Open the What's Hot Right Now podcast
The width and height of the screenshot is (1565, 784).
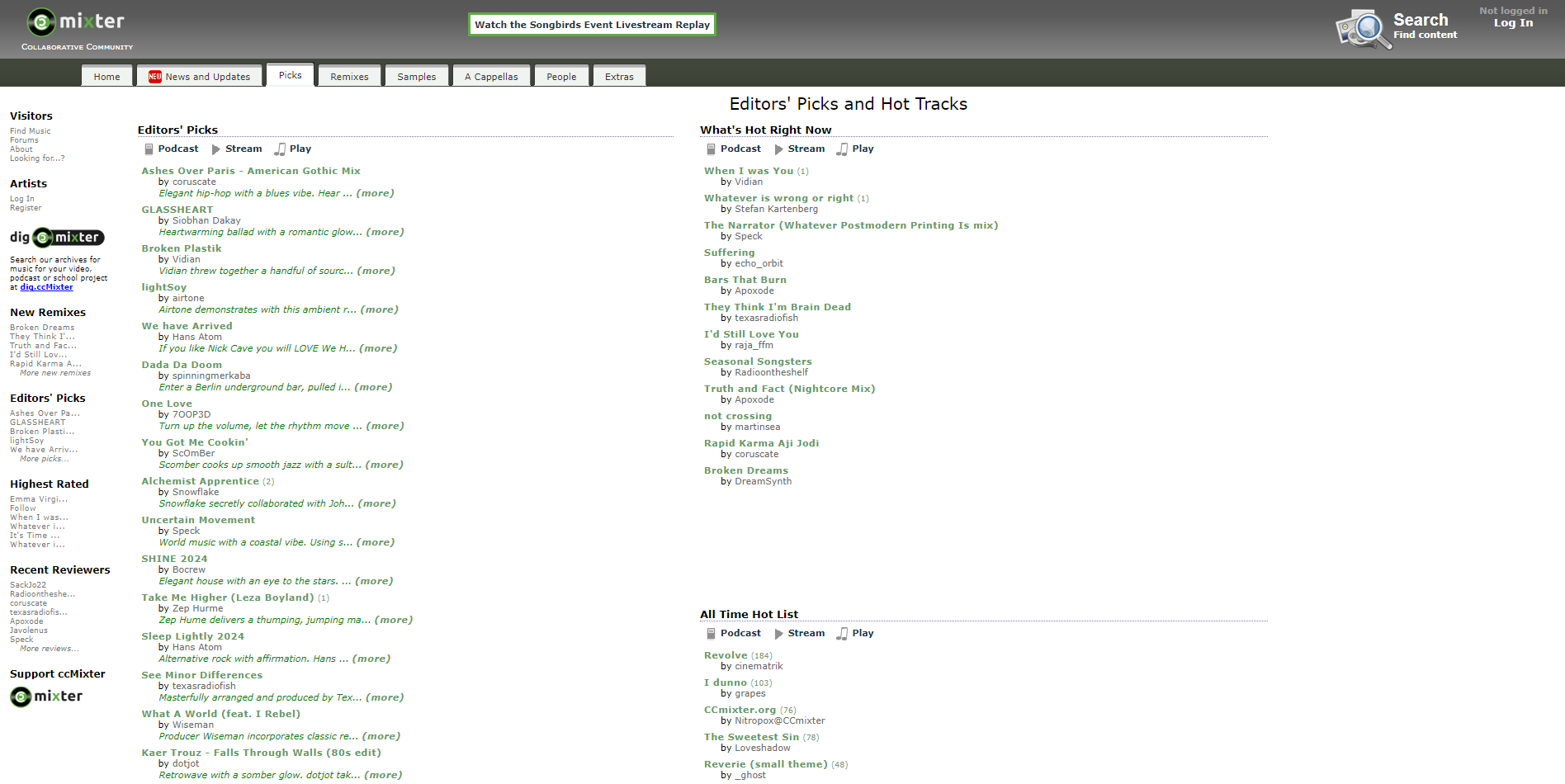coord(740,149)
